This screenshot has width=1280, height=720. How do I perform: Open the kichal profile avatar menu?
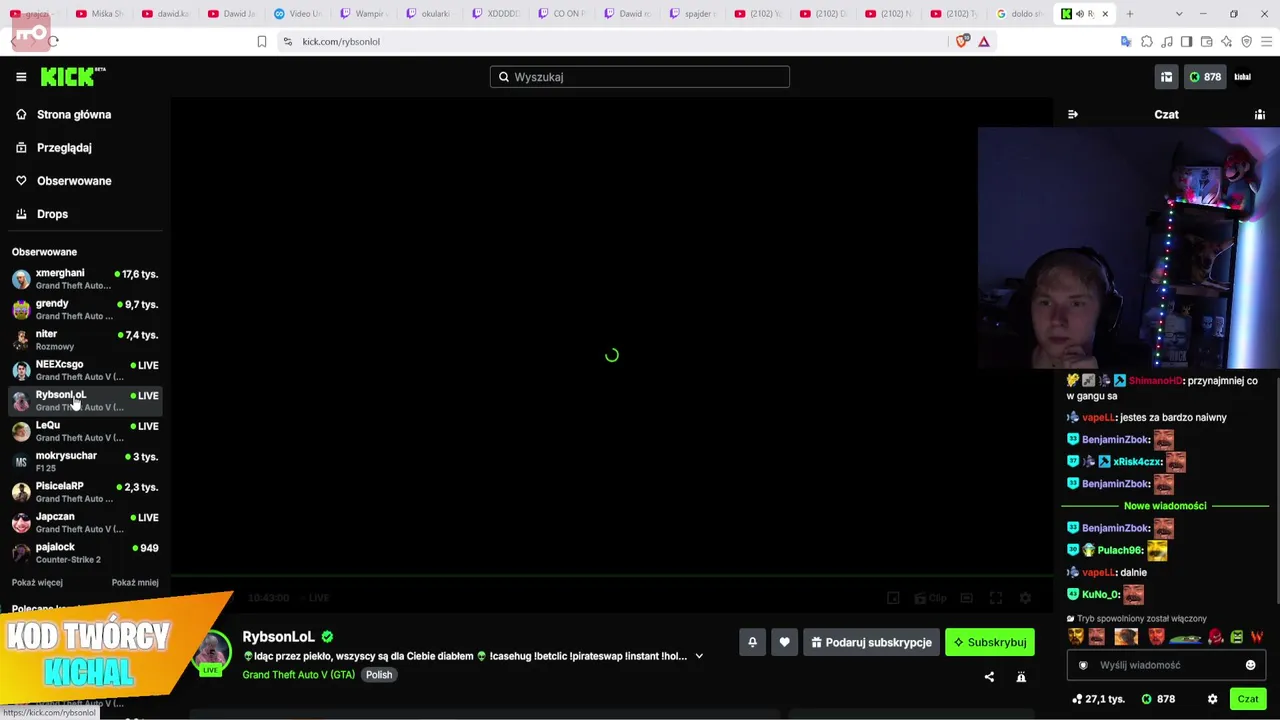[x=1243, y=77]
